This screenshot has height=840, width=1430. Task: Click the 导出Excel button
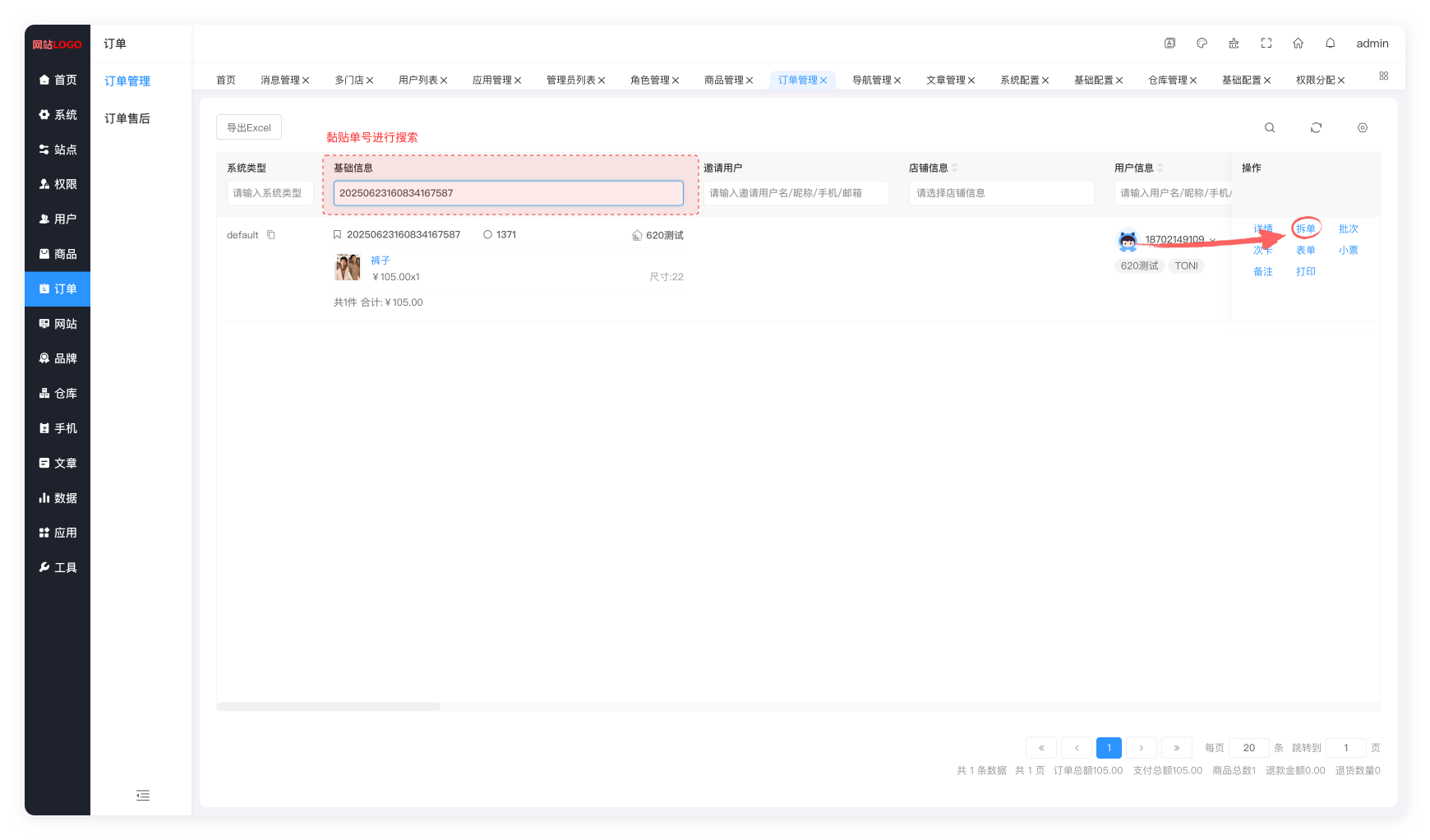249,127
